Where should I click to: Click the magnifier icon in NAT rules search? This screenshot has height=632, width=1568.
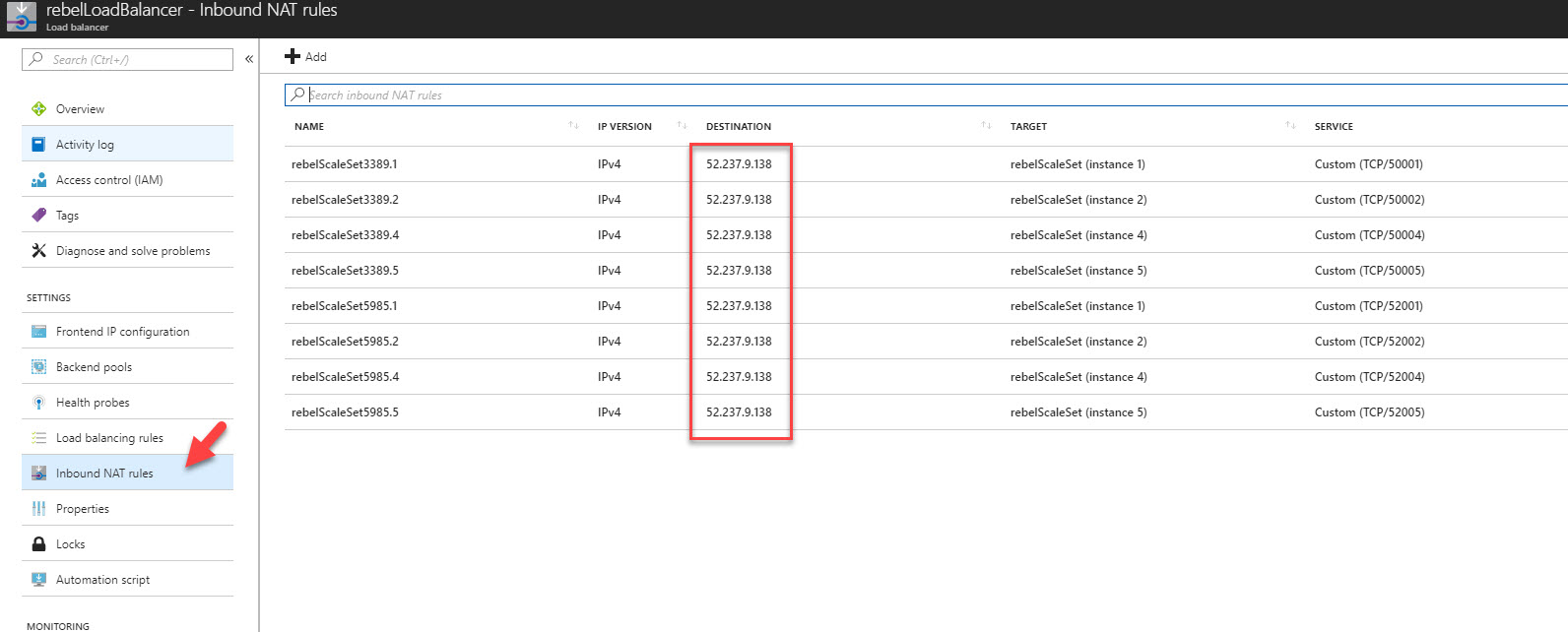point(297,95)
